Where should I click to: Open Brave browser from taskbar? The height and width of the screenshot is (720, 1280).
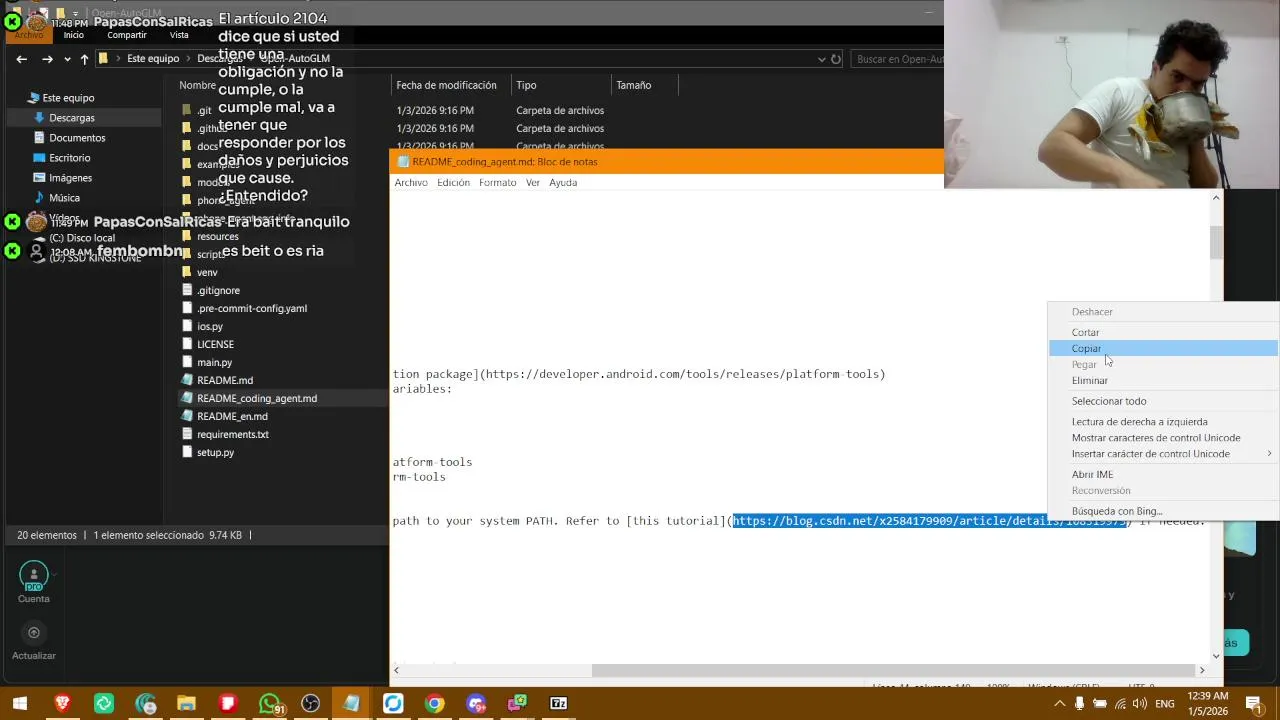point(62,704)
